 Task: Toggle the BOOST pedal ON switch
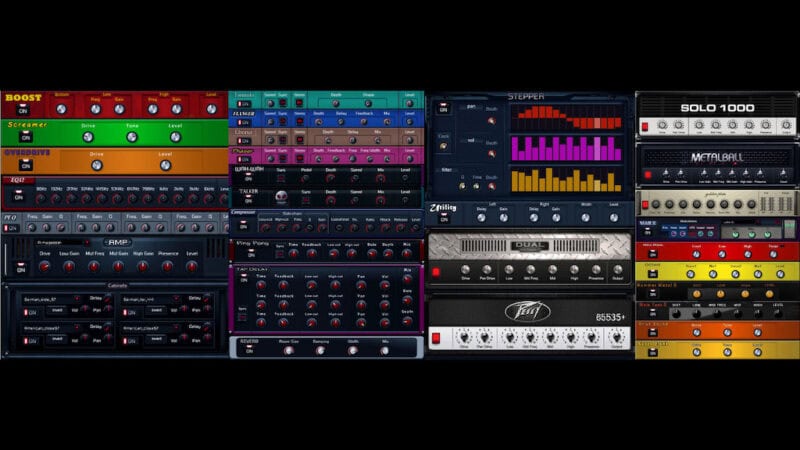tap(22, 110)
